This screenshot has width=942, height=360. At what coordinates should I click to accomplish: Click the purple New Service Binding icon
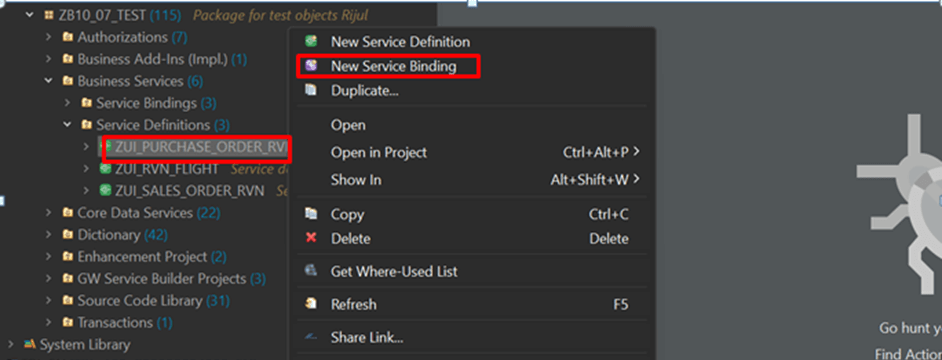click(311, 66)
